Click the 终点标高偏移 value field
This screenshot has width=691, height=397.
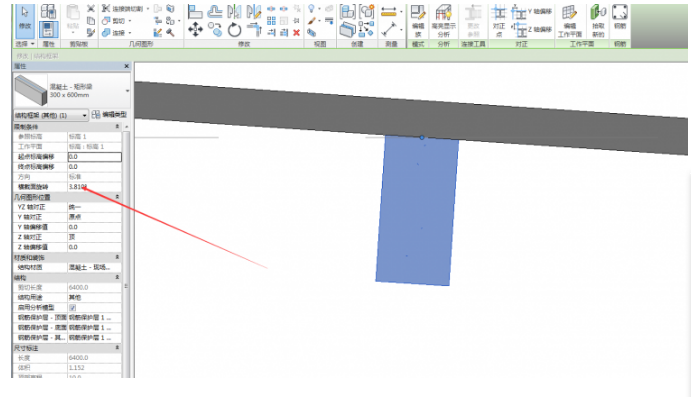pos(94,167)
